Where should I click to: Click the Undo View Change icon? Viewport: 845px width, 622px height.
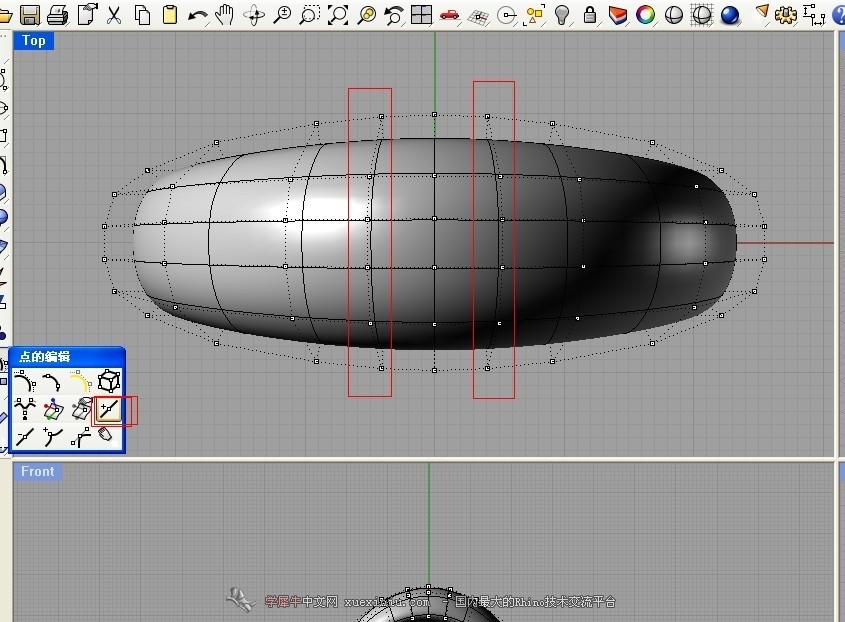393,15
